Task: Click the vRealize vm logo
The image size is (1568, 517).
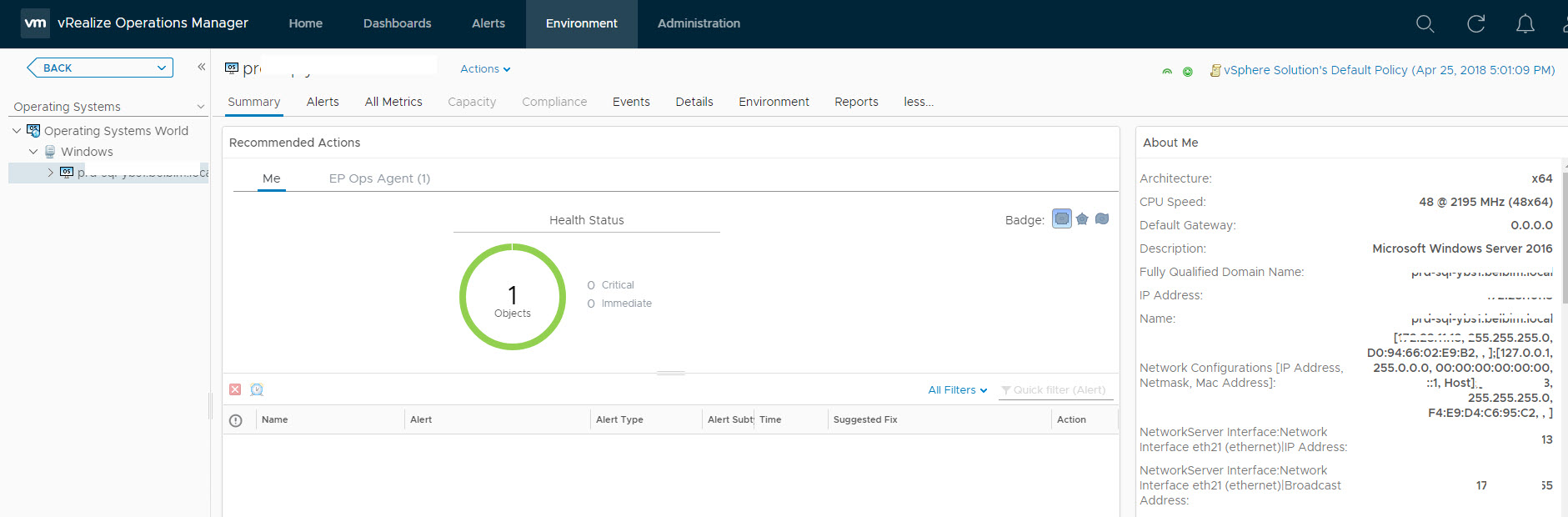Action: (35, 23)
